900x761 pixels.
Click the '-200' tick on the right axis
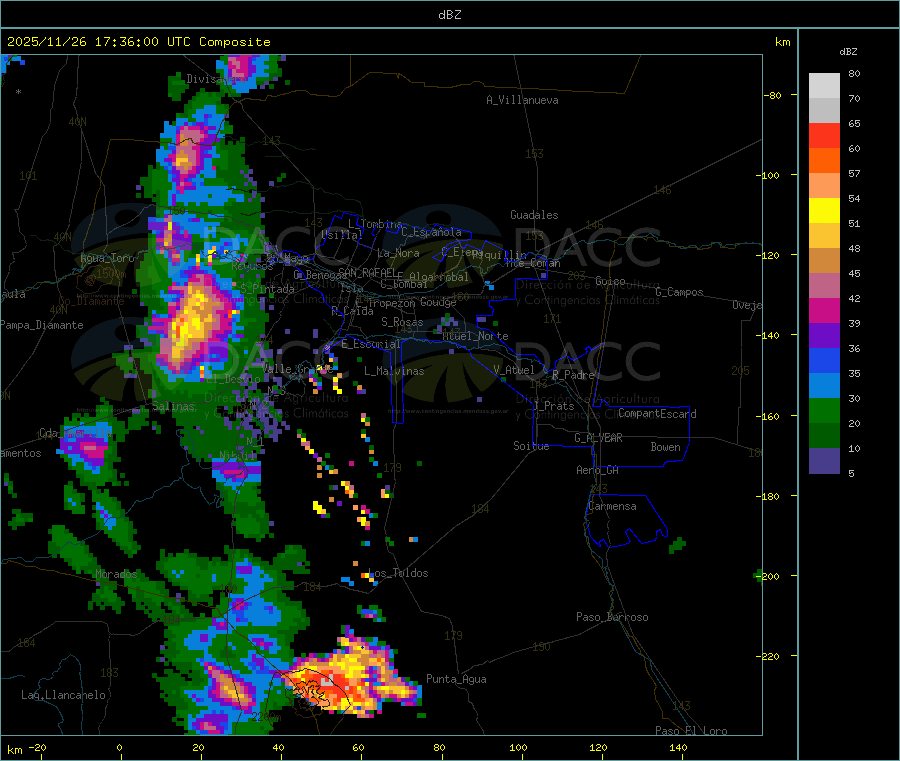tap(770, 576)
